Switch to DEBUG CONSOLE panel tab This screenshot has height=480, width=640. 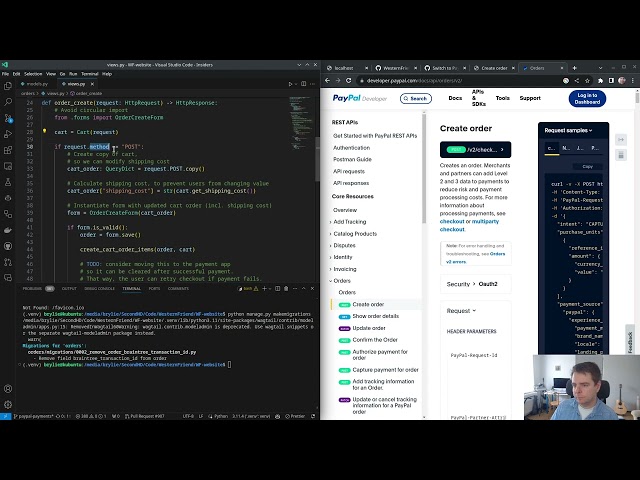(x=99, y=289)
